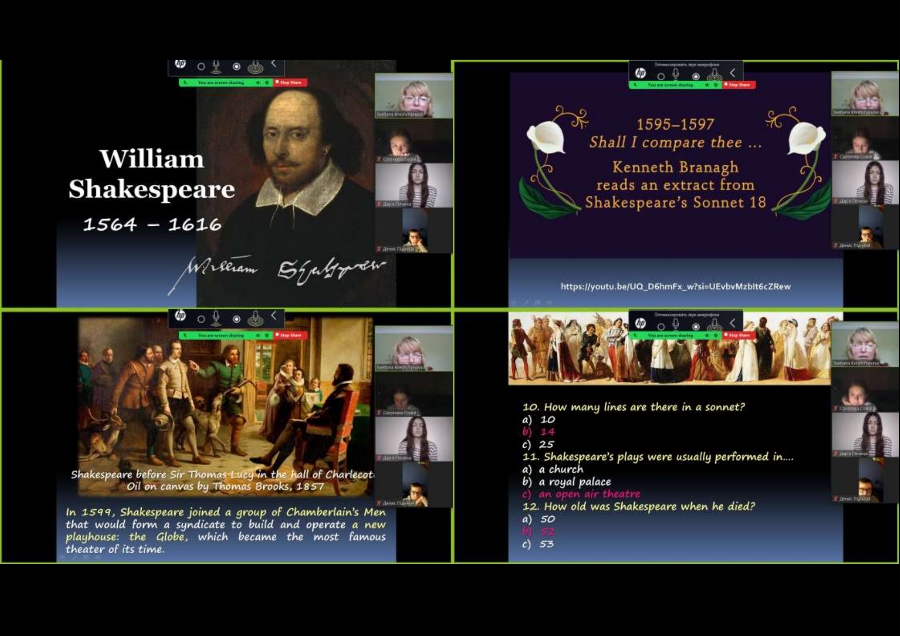Choose the conference microphone icon above the Thomas Lucy painting
Image resolution: width=900 pixels, height=636 pixels.
click(255, 318)
